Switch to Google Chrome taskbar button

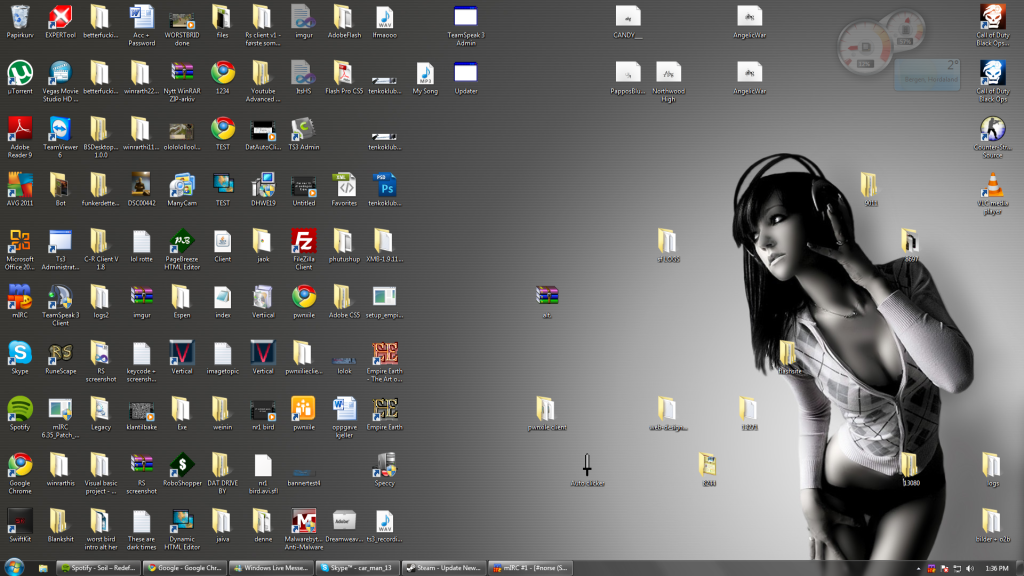click(x=184, y=568)
